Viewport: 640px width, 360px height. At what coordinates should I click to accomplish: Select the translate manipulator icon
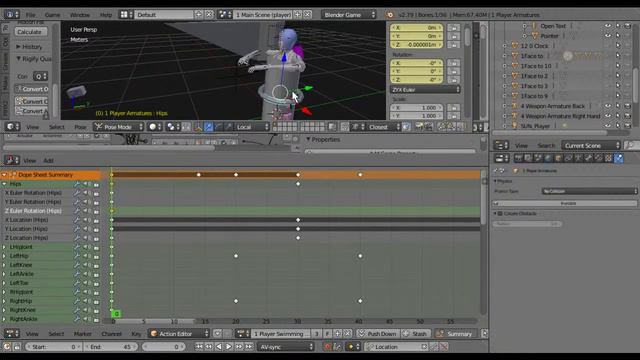click(208, 127)
